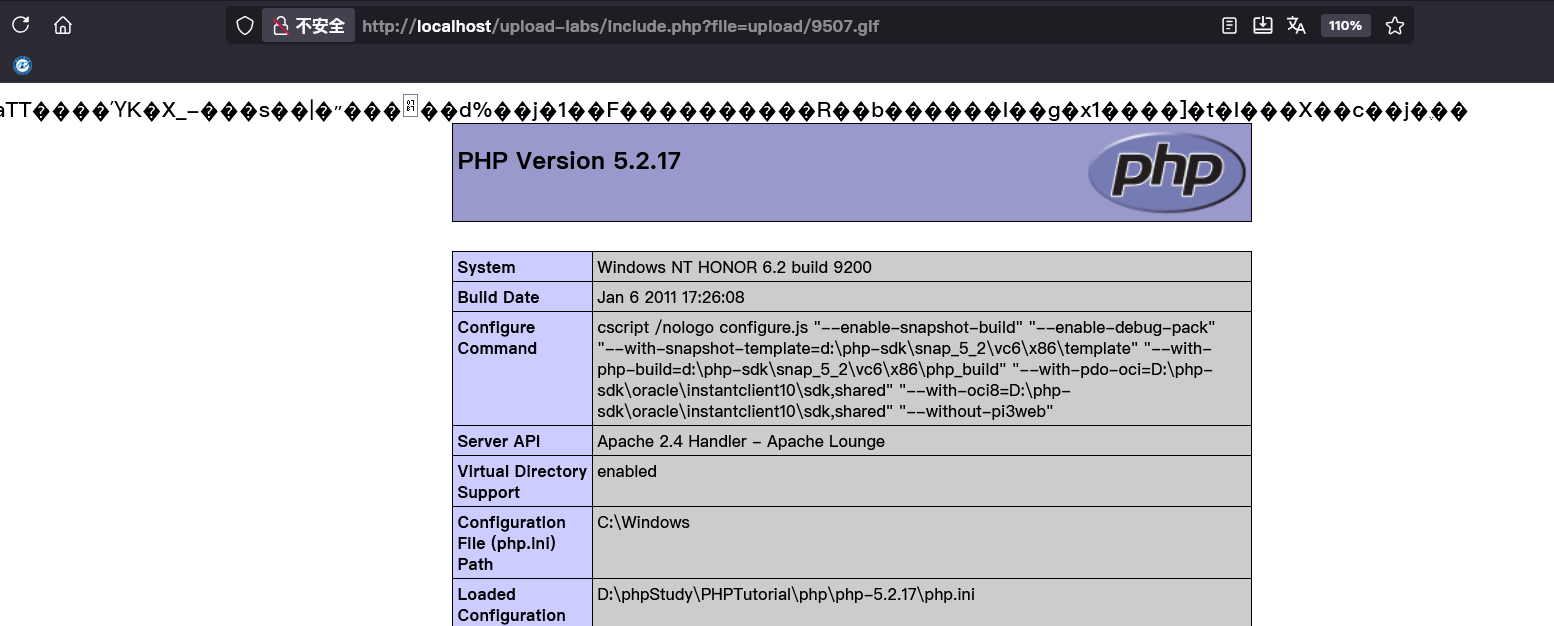Select Windows NT HONOR 6.2 build value
Image resolution: width=1554 pixels, height=626 pixels.
pos(735,267)
